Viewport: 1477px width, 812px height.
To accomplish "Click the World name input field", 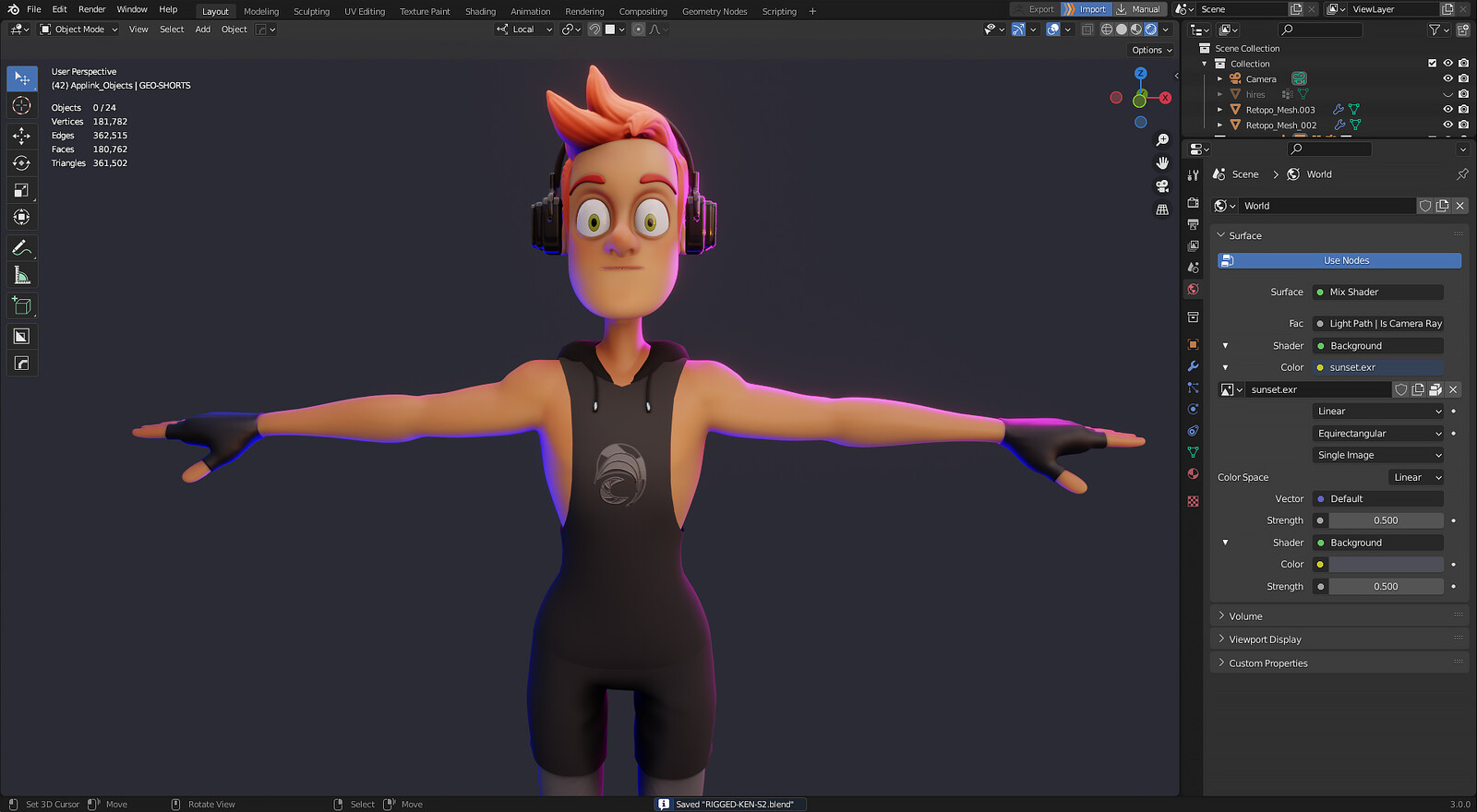I will (1327, 207).
